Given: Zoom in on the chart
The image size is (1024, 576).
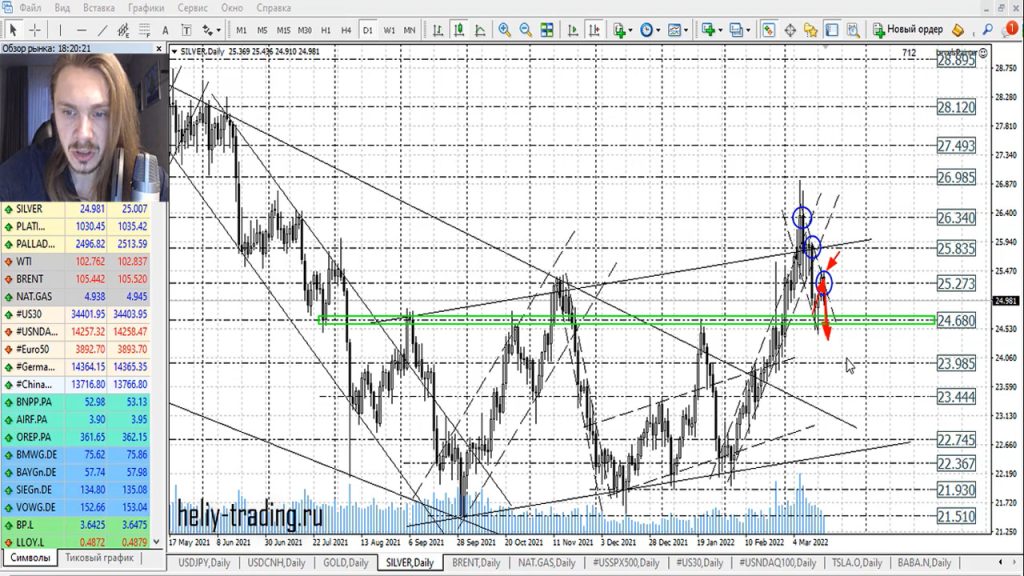Looking at the screenshot, I should pos(504,30).
